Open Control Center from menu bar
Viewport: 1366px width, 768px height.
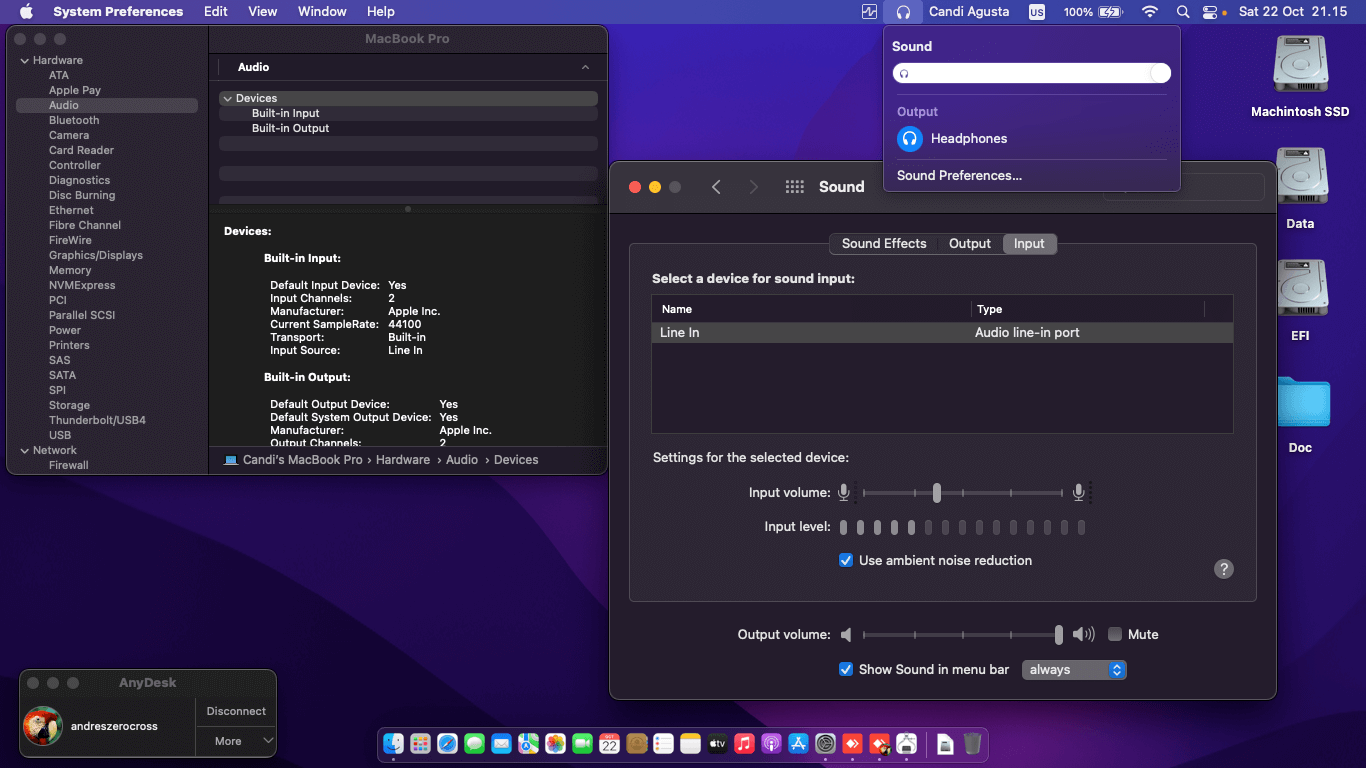(x=1211, y=12)
